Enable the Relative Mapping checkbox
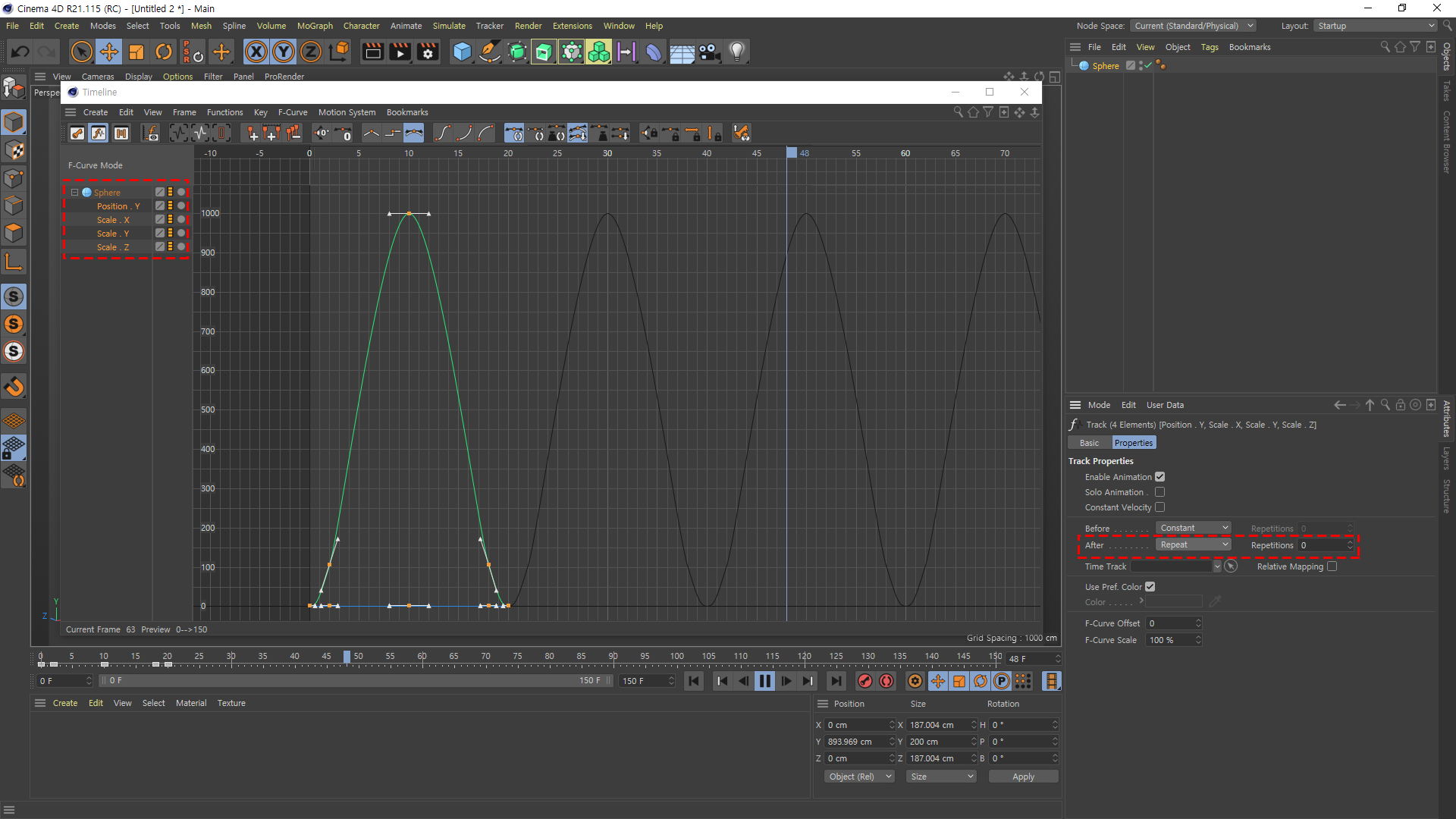The width and height of the screenshot is (1456, 819). click(x=1332, y=566)
